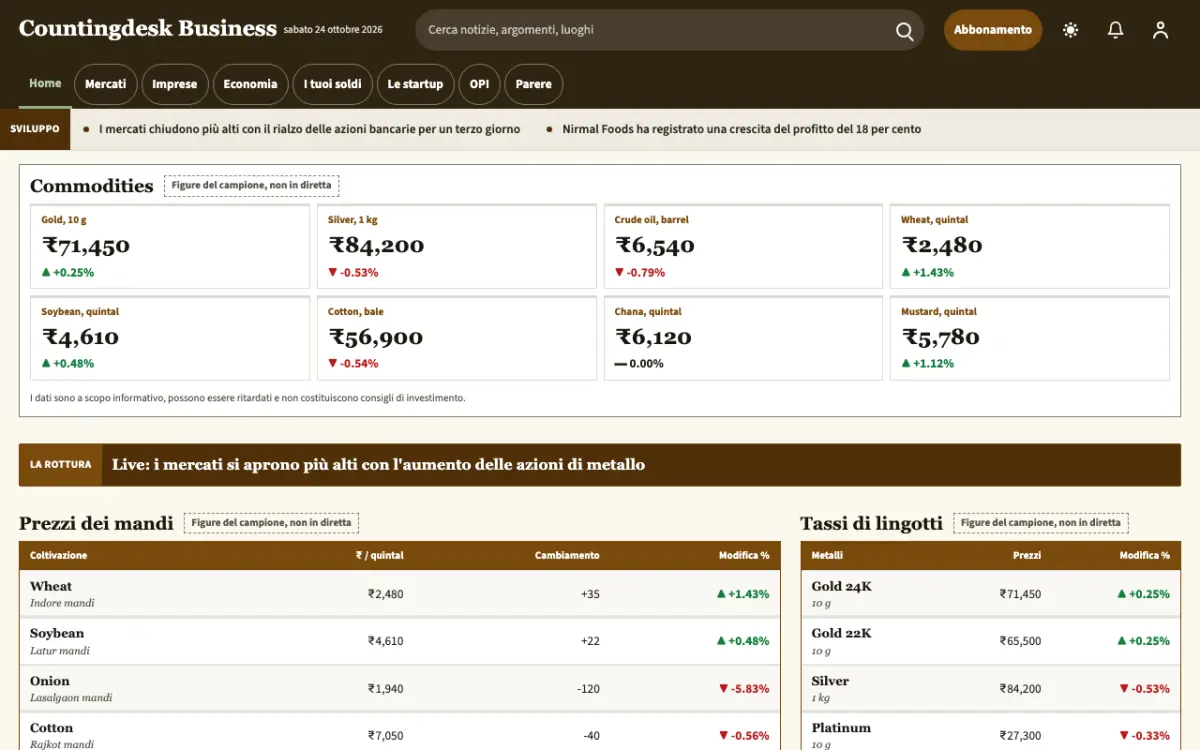
Task: Open the Crude oil, barrel commodity card
Action: pos(743,247)
